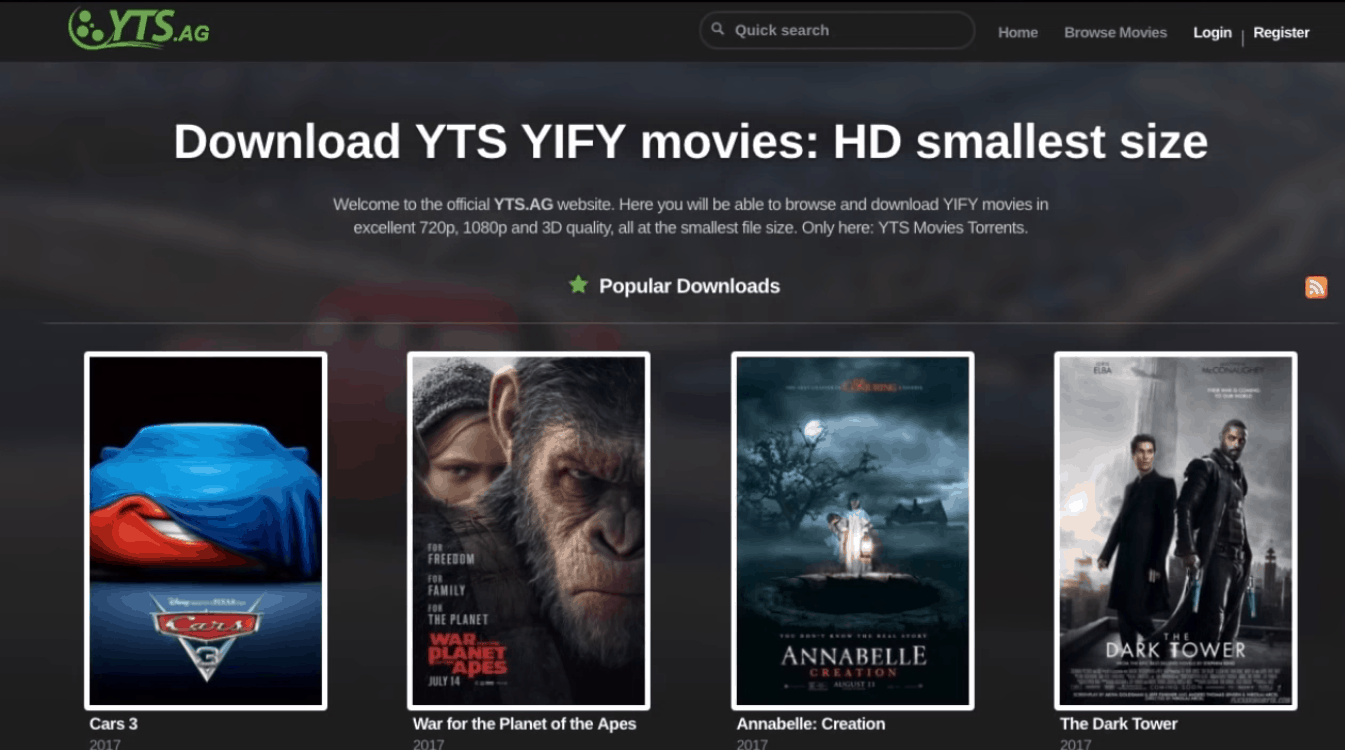Click The Dark Tower title link
Image resolution: width=1345 pixels, height=750 pixels.
coord(1119,723)
